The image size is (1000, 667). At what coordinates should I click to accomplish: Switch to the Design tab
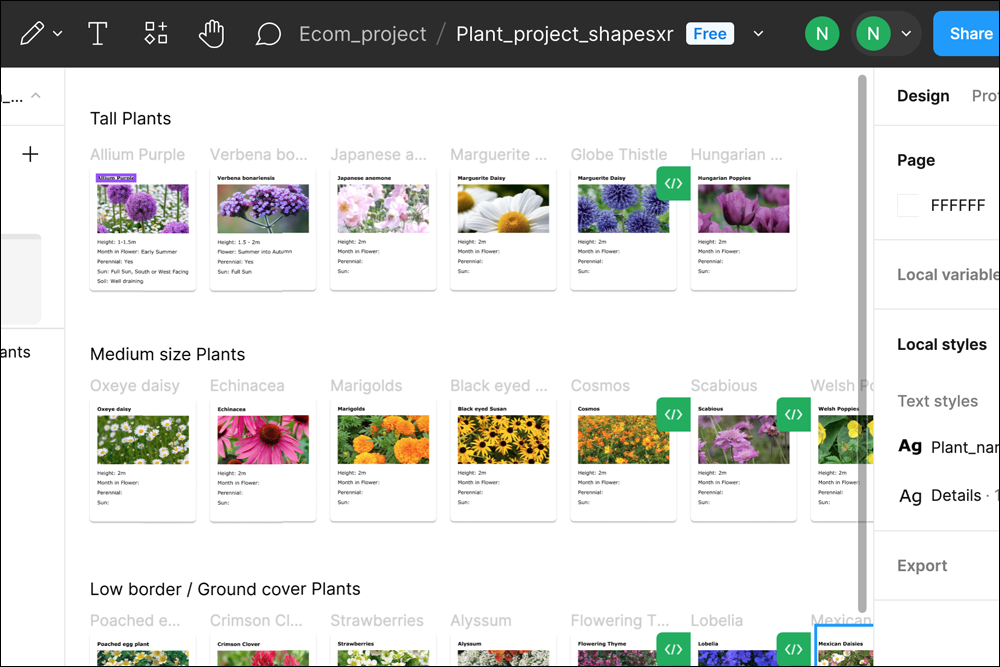coord(922,96)
